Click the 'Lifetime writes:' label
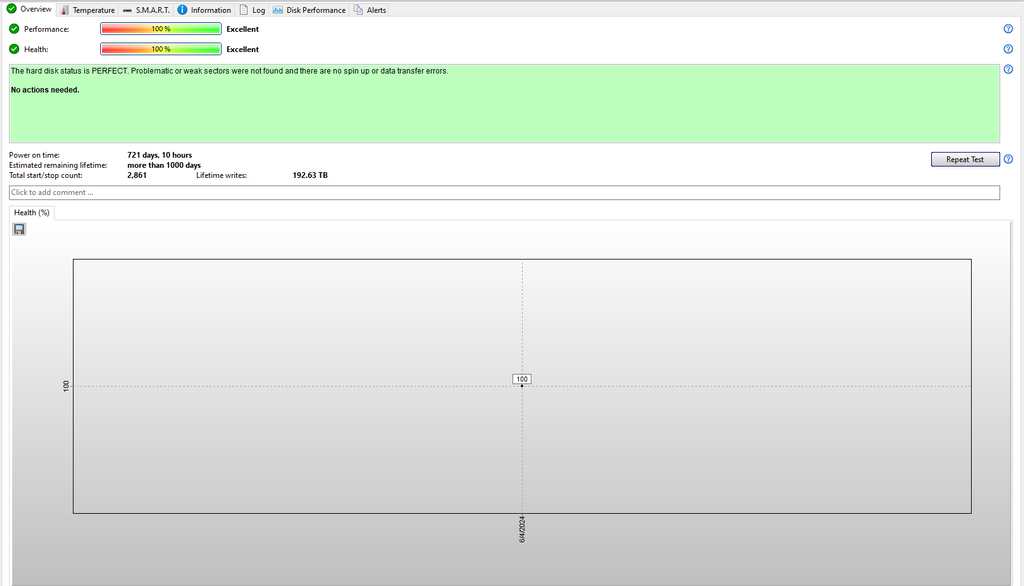Viewport: 1024px width, 586px height. coord(221,175)
